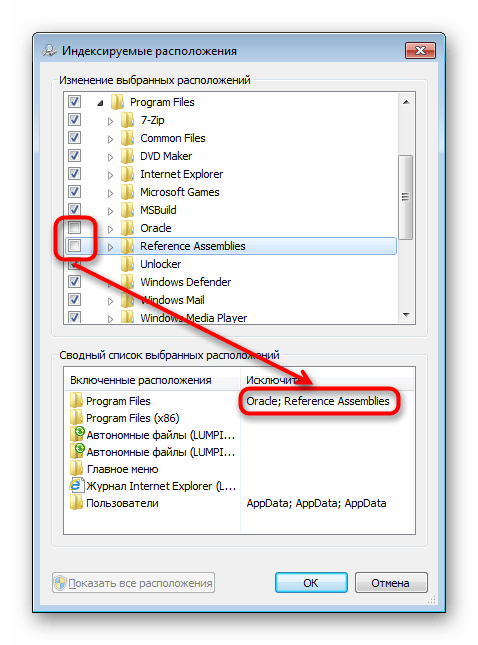Viewport: 478px width, 645px height.
Task: Select Журнал Internet Explorer icon in summary list
Action: coord(77,485)
